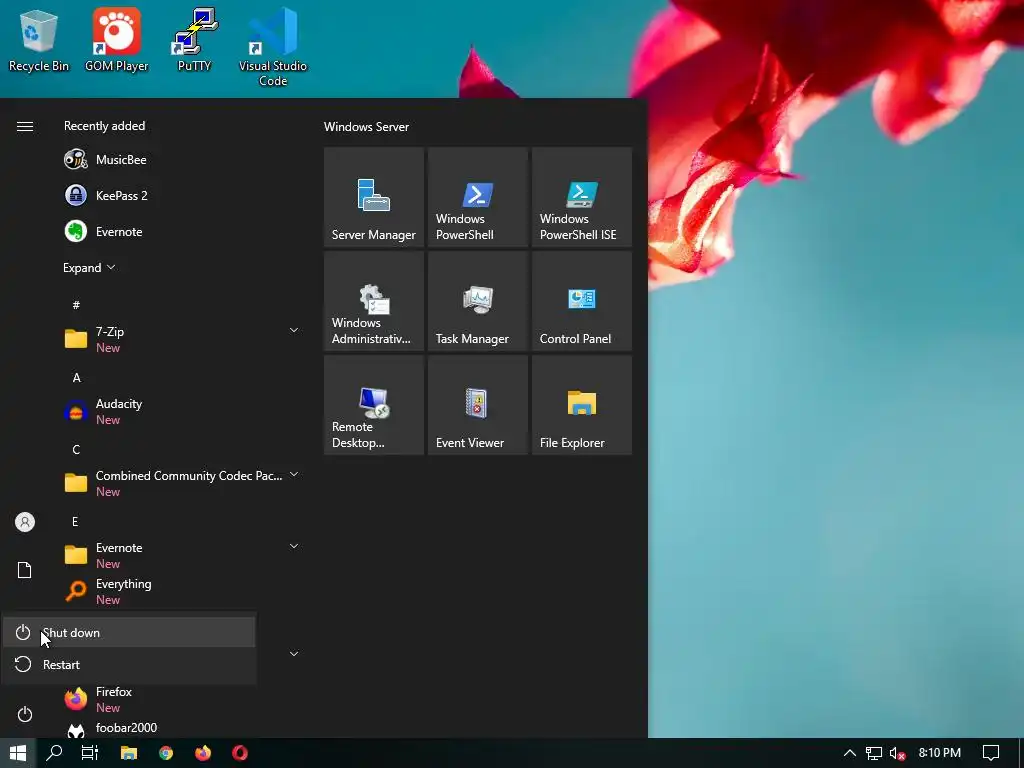Open the Remote Desktop tile
Viewport: 1024px width, 768px height.
(x=374, y=405)
